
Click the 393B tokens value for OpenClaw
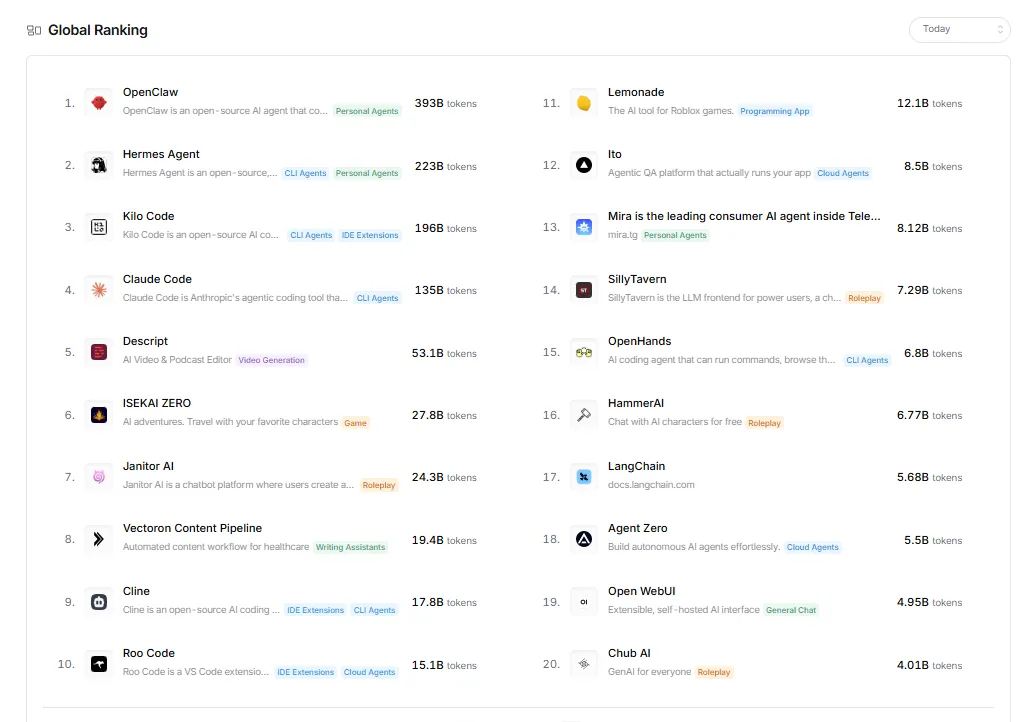(445, 103)
